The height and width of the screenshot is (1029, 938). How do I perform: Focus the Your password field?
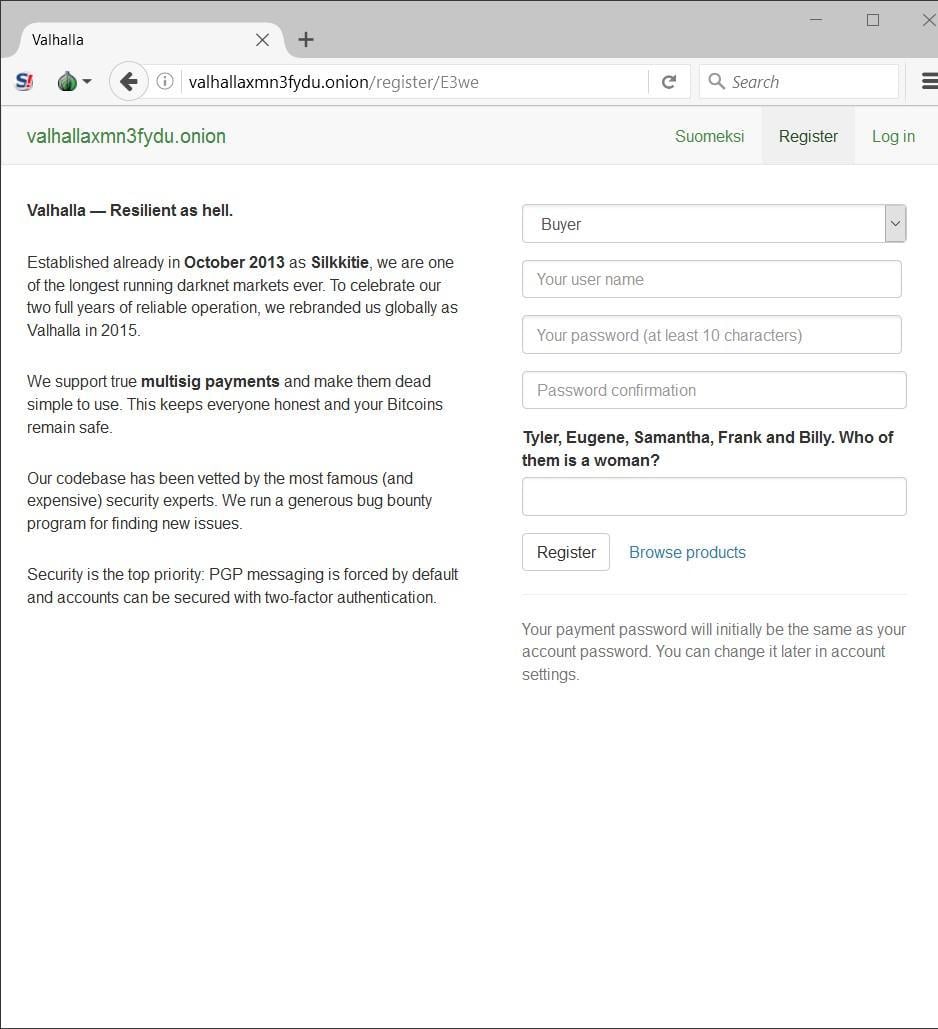712,335
